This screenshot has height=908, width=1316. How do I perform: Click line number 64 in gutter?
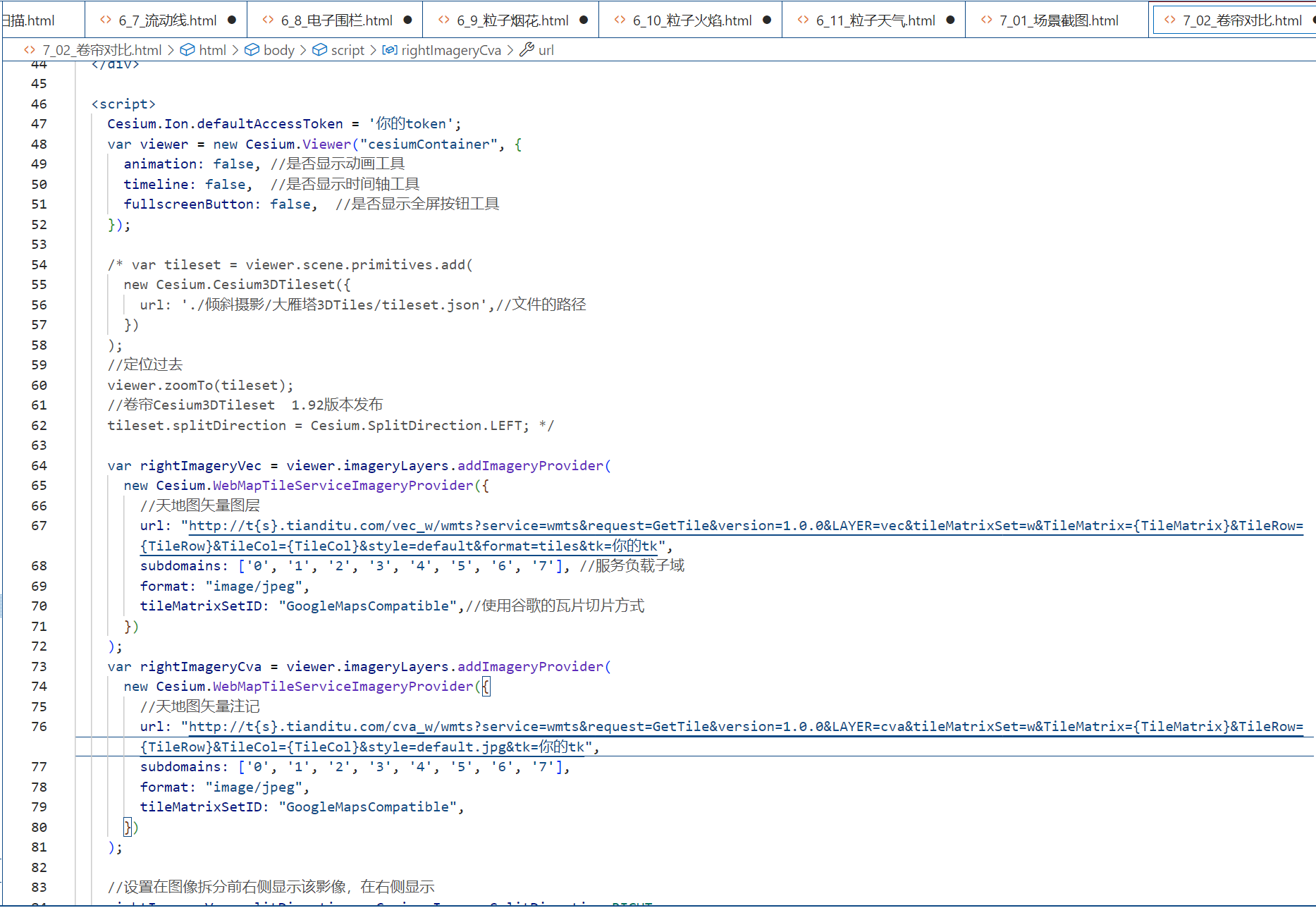pos(39,466)
